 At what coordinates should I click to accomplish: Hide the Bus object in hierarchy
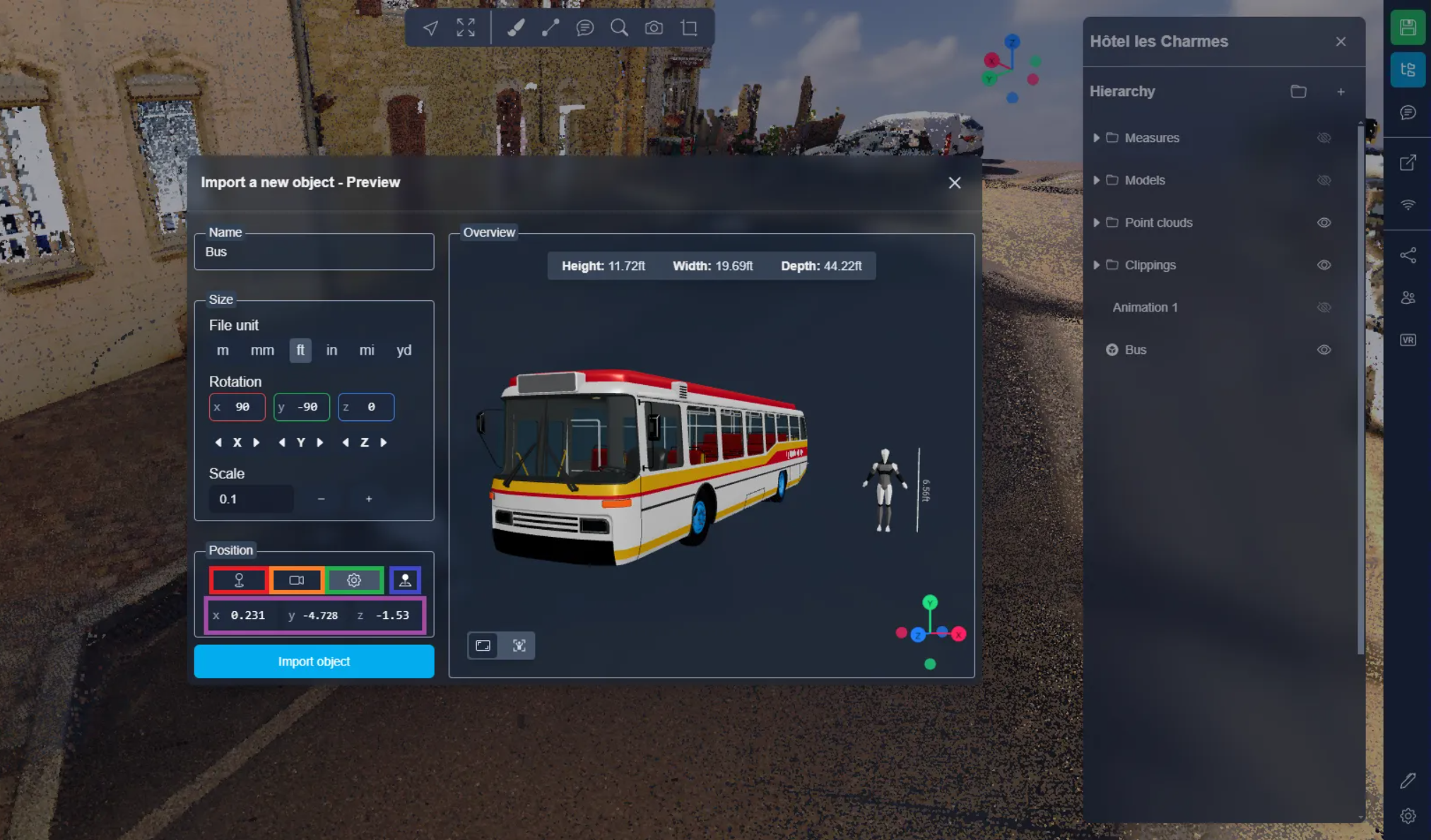pos(1324,350)
